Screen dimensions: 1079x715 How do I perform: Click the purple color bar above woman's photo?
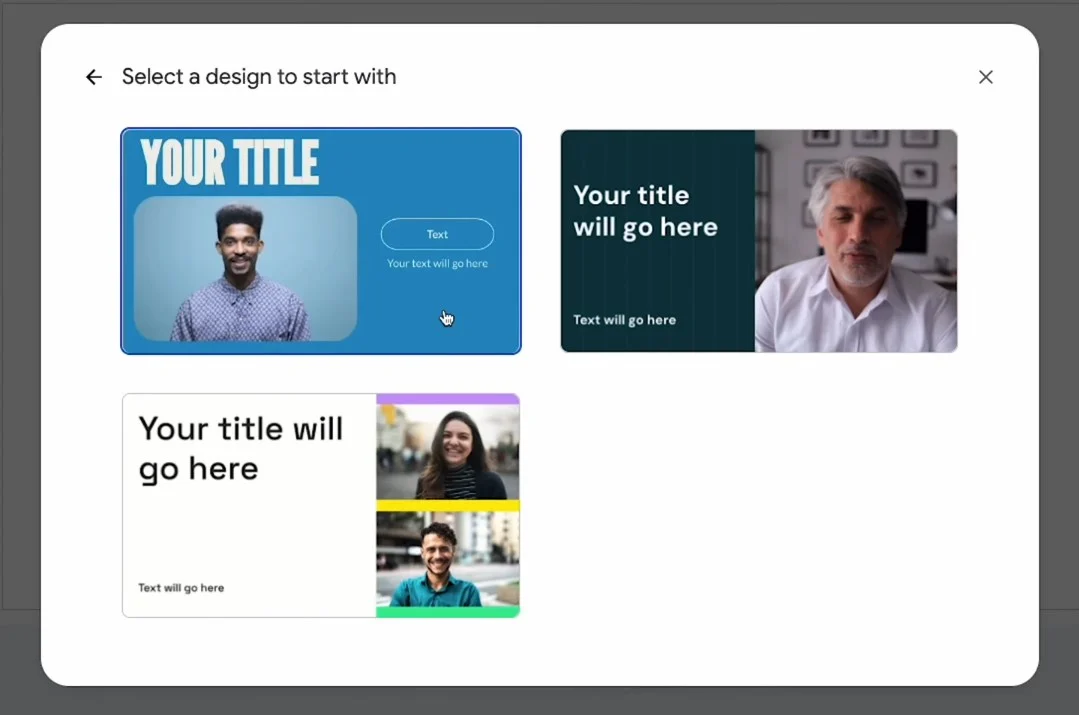pos(447,399)
